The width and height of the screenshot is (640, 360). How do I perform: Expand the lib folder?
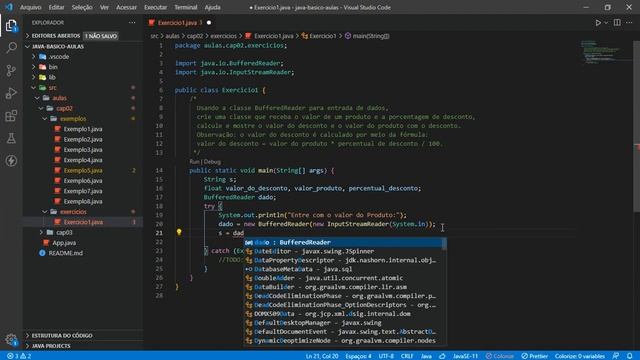pyautogui.click(x=52, y=77)
